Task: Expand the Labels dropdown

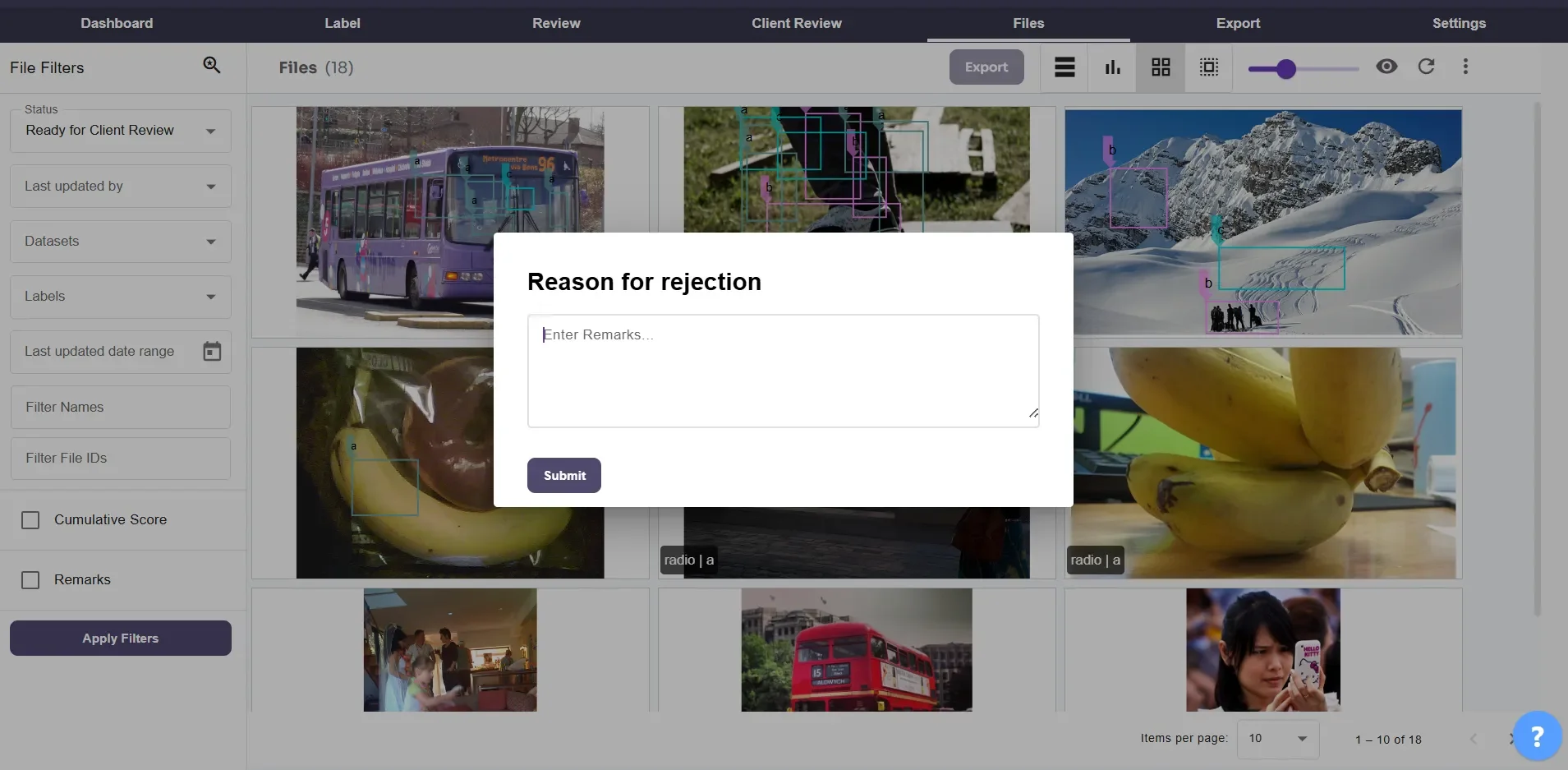Action: pyautogui.click(x=121, y=297)
